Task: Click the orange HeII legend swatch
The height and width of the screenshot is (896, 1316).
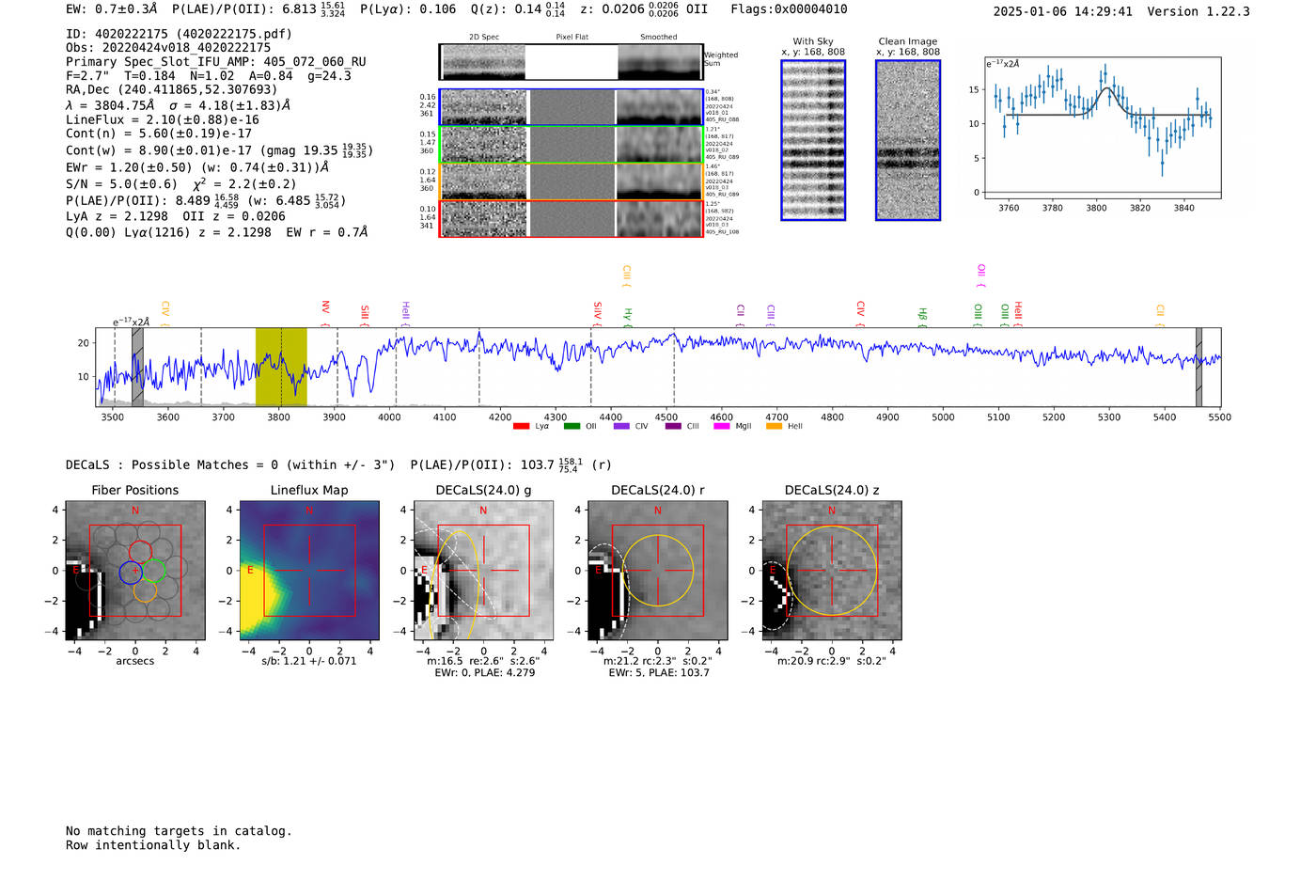Action: coord(774,426)
